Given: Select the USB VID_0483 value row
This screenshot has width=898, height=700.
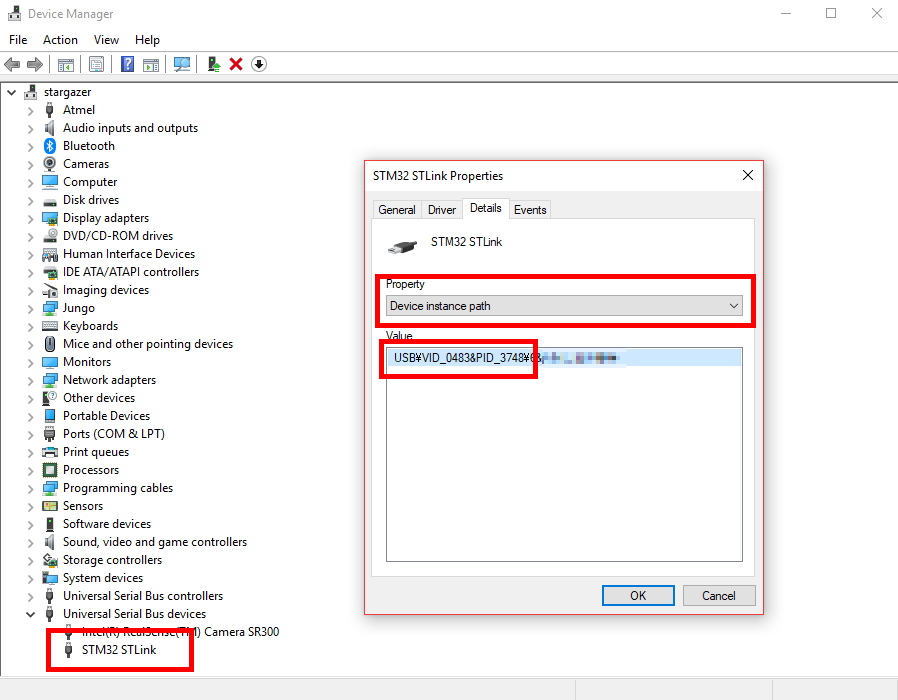Looking at the screenshot, I should (x=564, y=358).
